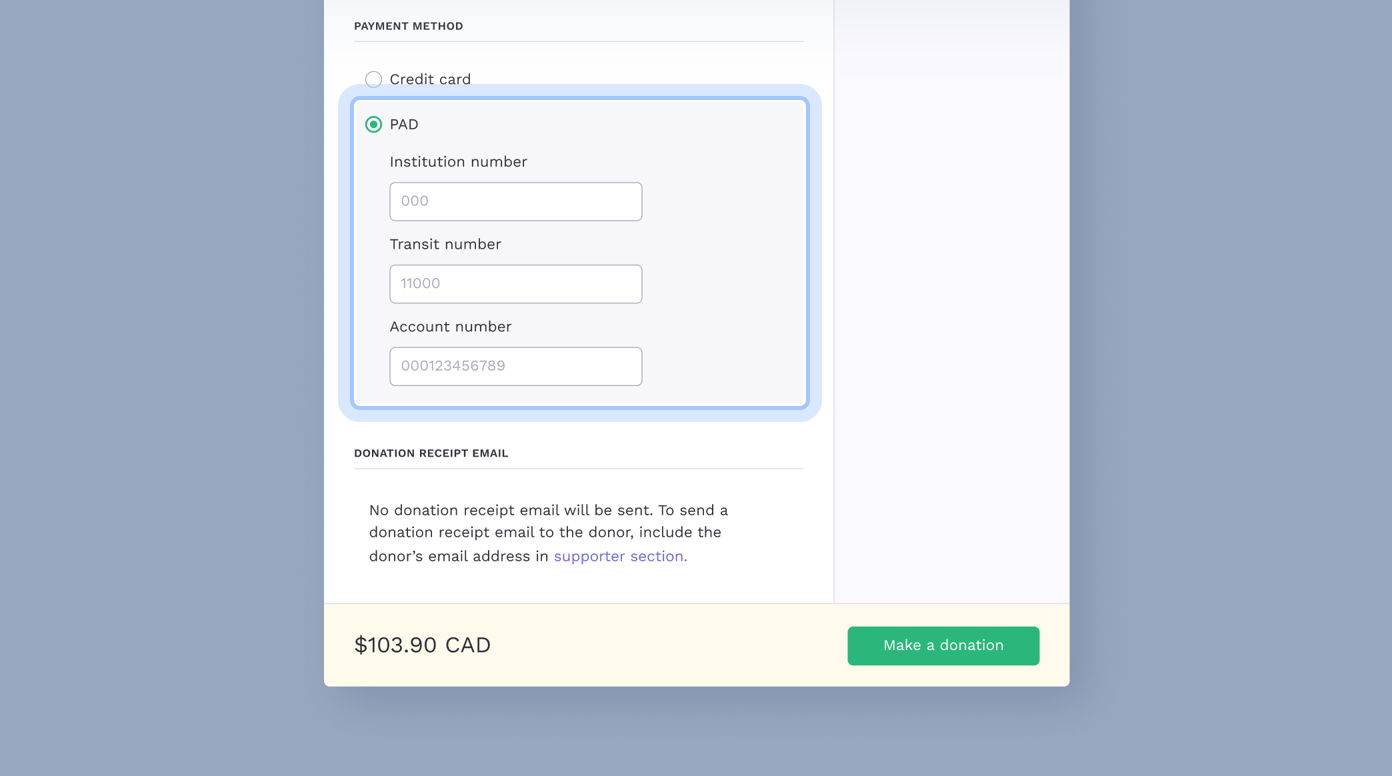Click the $103.90 CAD total amount
This screenshot has height=776, width=1392.
tap(422, 645)
